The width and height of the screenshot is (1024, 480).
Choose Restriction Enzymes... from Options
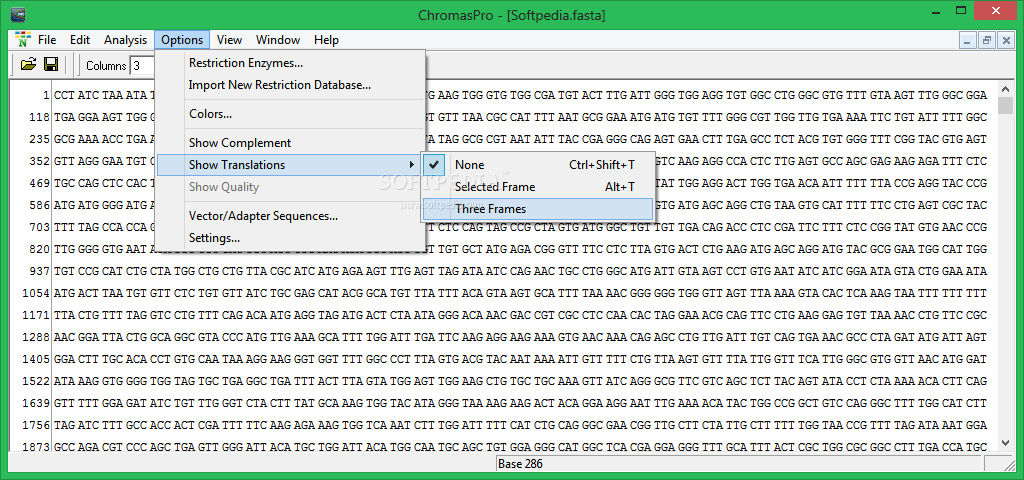[x=291, y=63]
